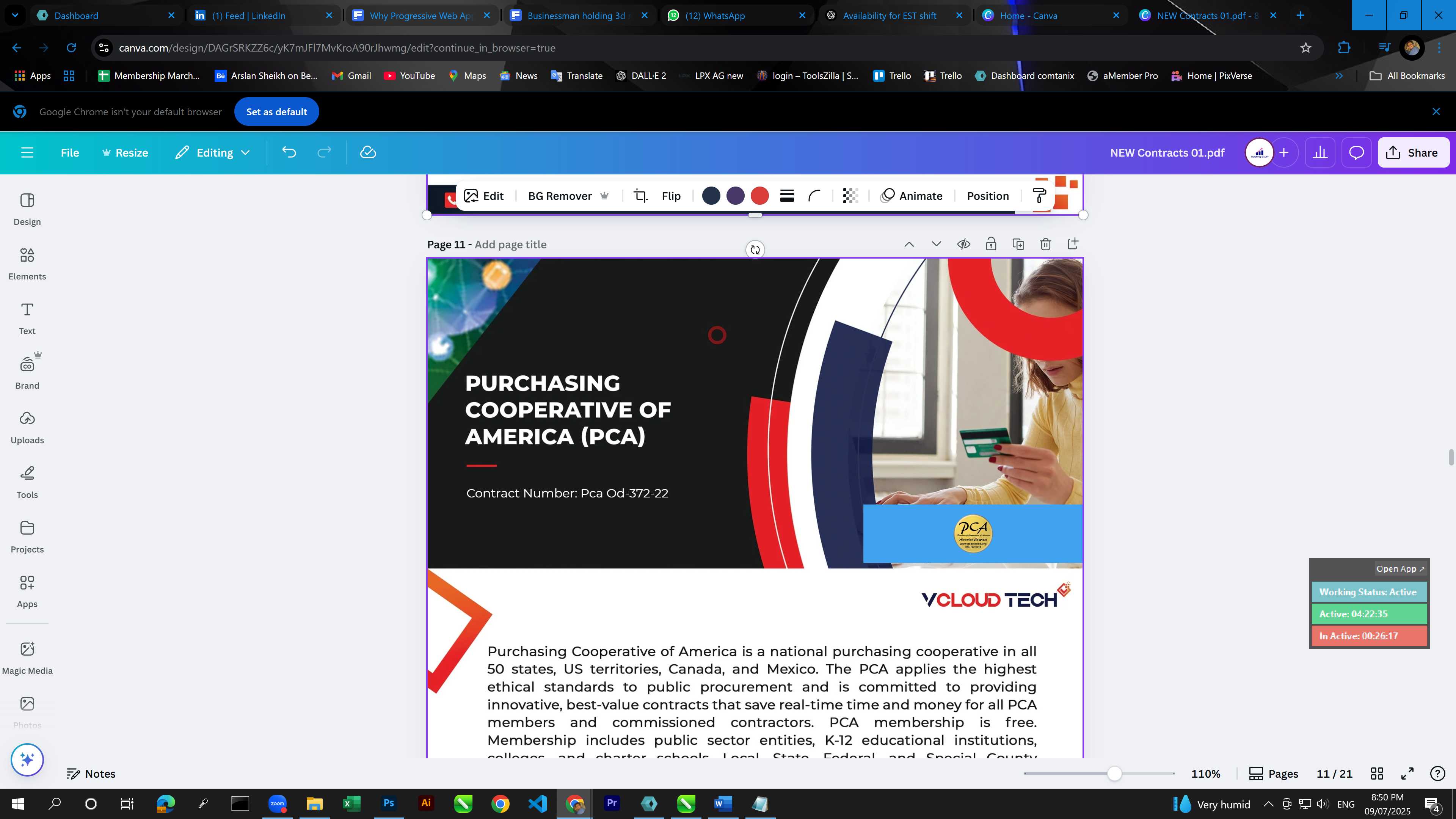Click the Undo arrow

pos(289,152)
